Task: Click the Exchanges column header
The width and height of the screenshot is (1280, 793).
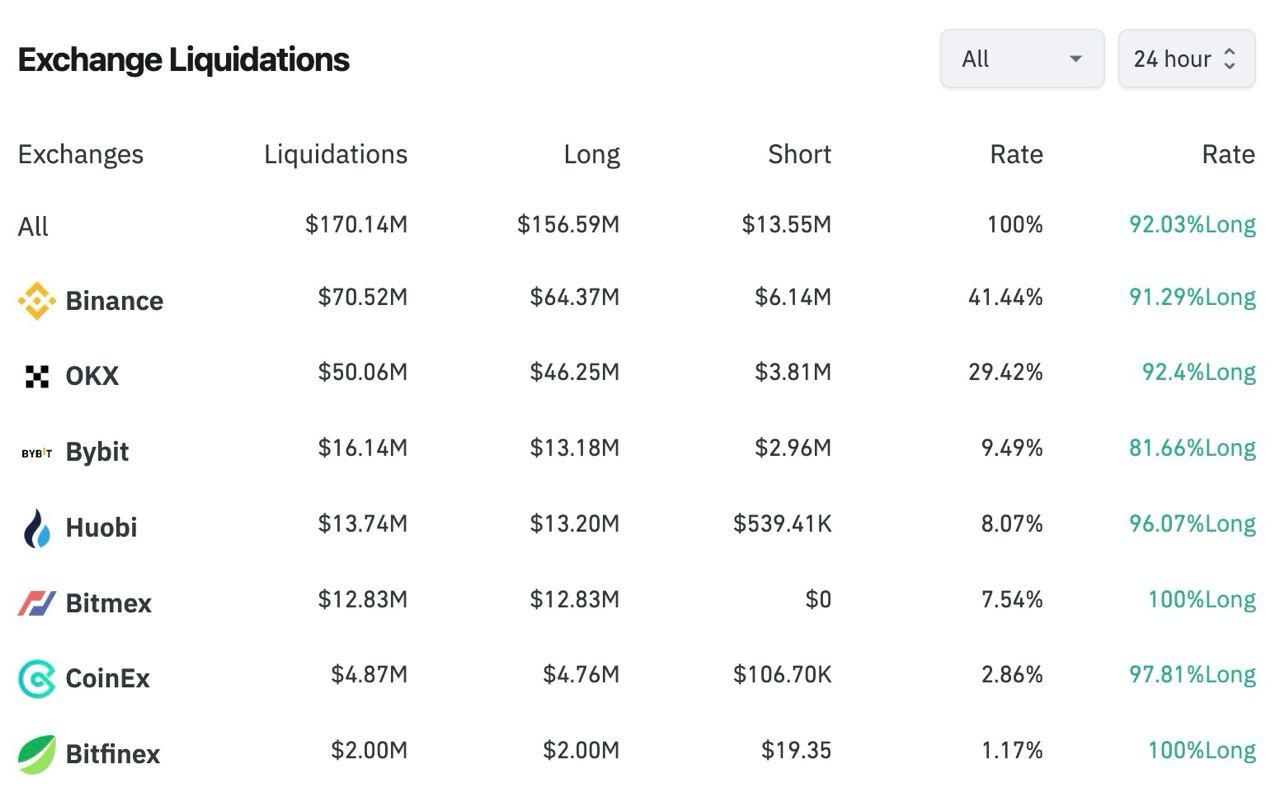Action: pos(80,154)
